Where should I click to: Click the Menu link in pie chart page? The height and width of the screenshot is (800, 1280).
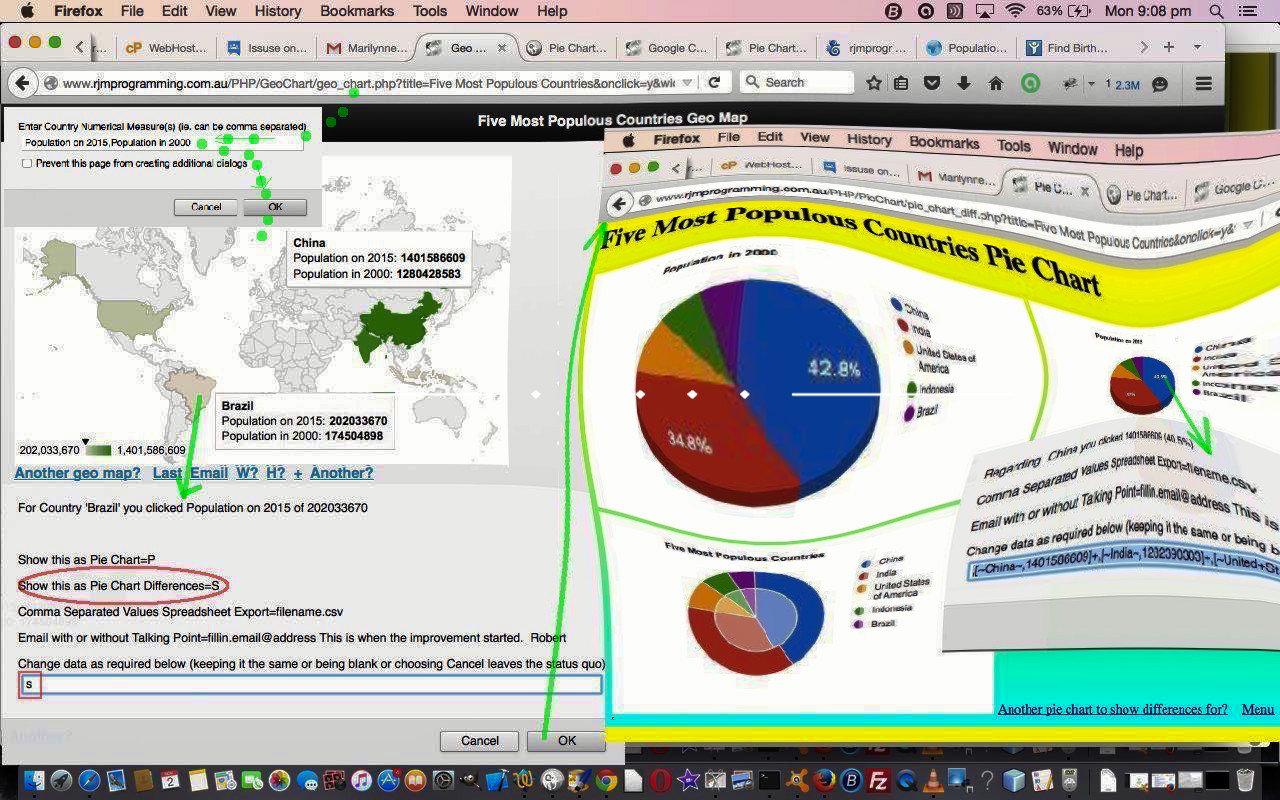(x=1258, y=709)
